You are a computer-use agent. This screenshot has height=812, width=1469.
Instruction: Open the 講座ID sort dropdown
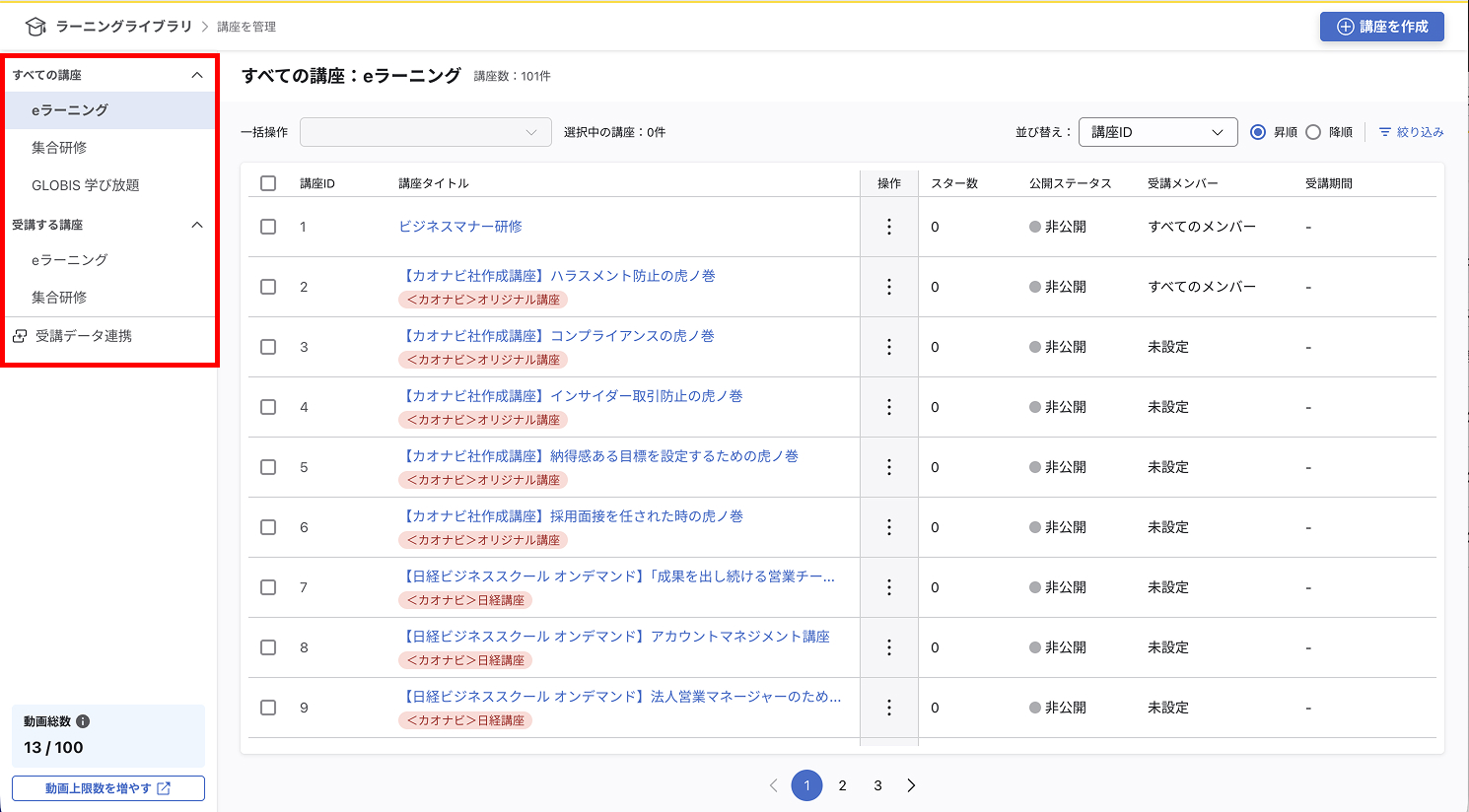coord(1158,132)
